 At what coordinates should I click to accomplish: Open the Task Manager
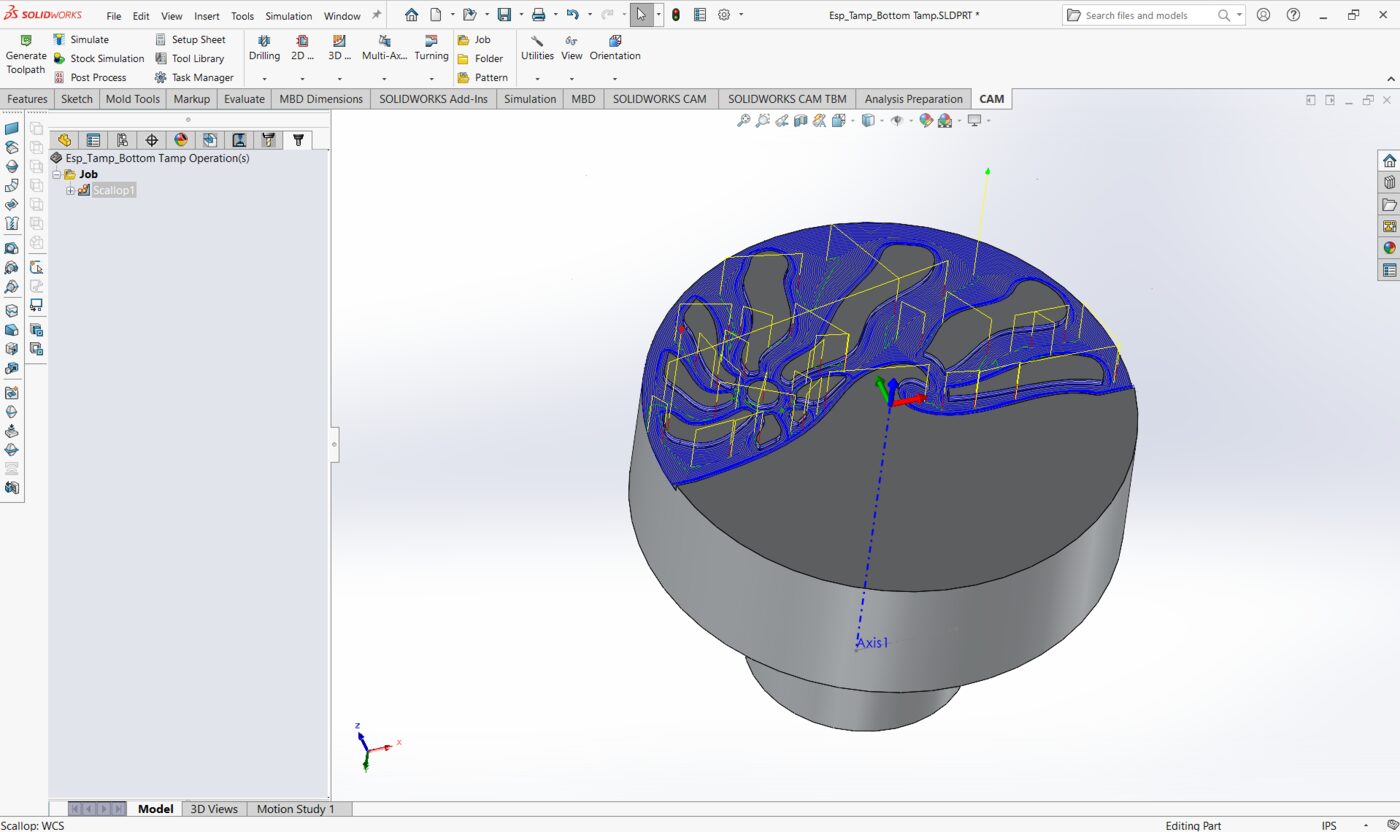pos(194,77)
